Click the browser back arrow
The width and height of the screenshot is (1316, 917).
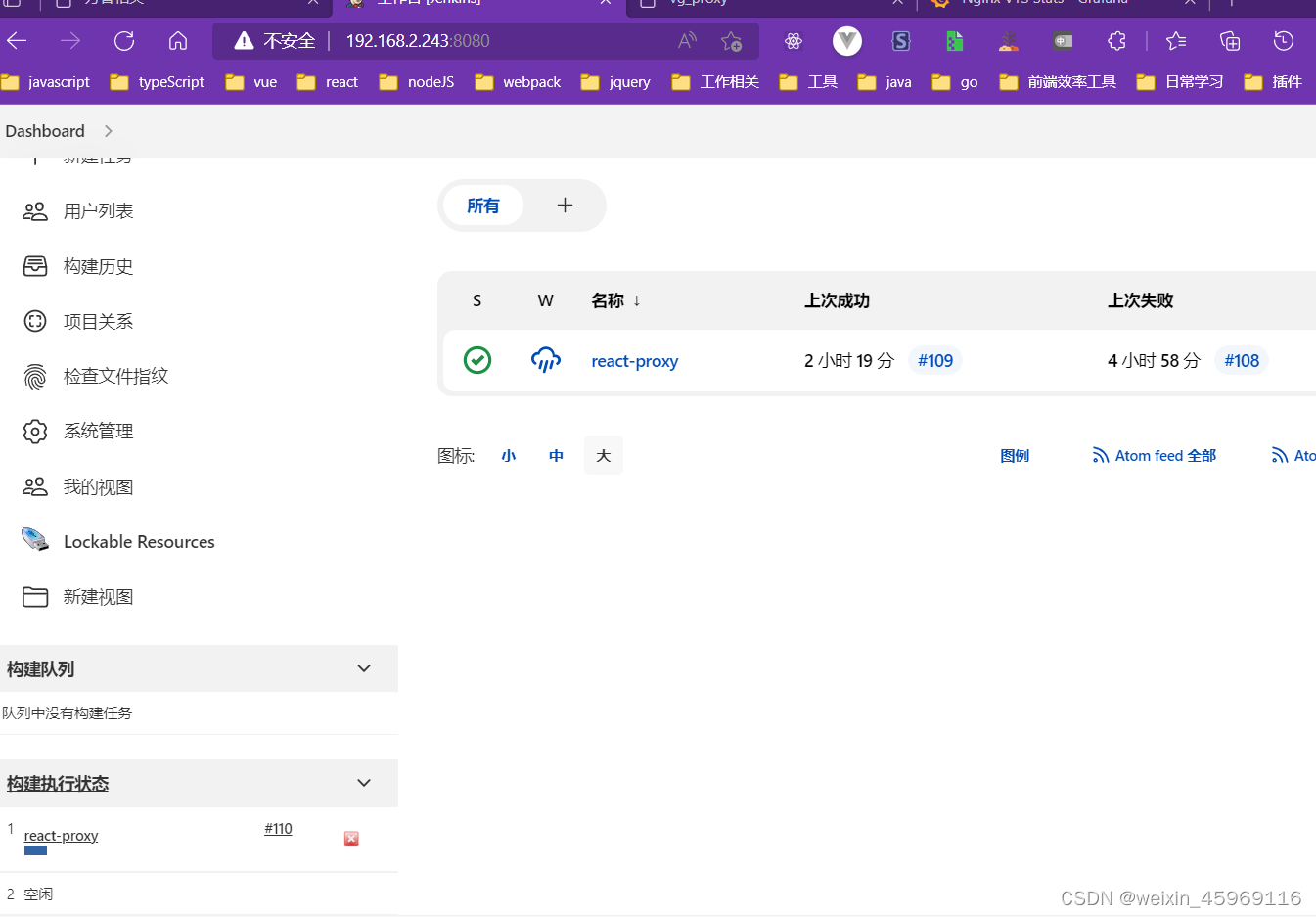pos(17,41)
